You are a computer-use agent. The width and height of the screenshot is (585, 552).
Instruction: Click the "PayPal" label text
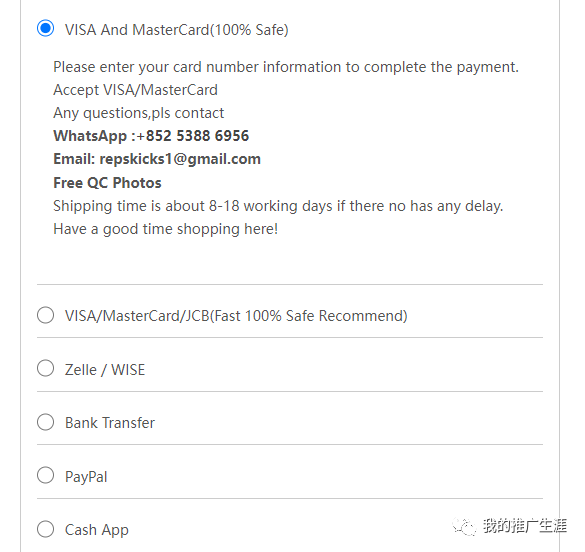point(86,477)
